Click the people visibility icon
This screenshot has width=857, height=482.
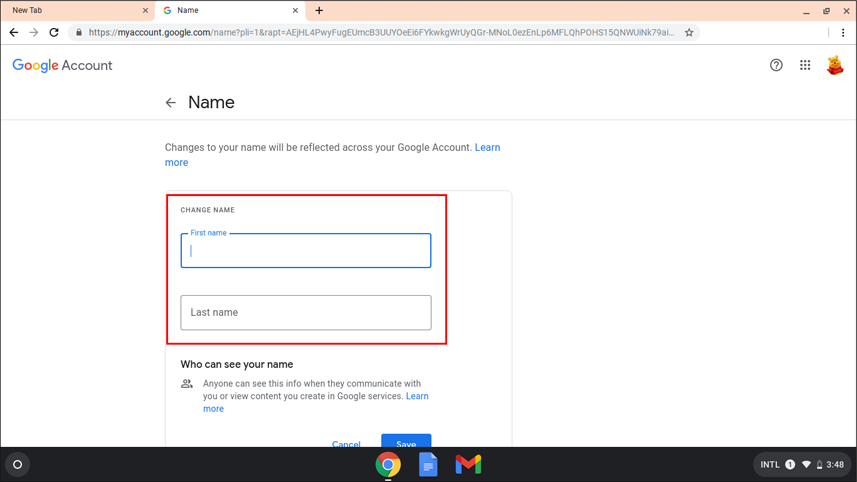[187, 384]
